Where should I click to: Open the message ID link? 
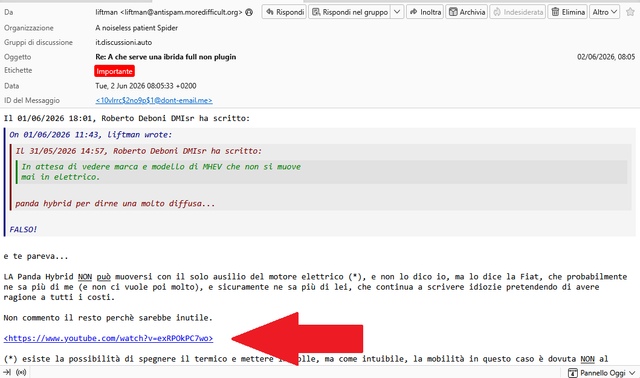point(154,100)
